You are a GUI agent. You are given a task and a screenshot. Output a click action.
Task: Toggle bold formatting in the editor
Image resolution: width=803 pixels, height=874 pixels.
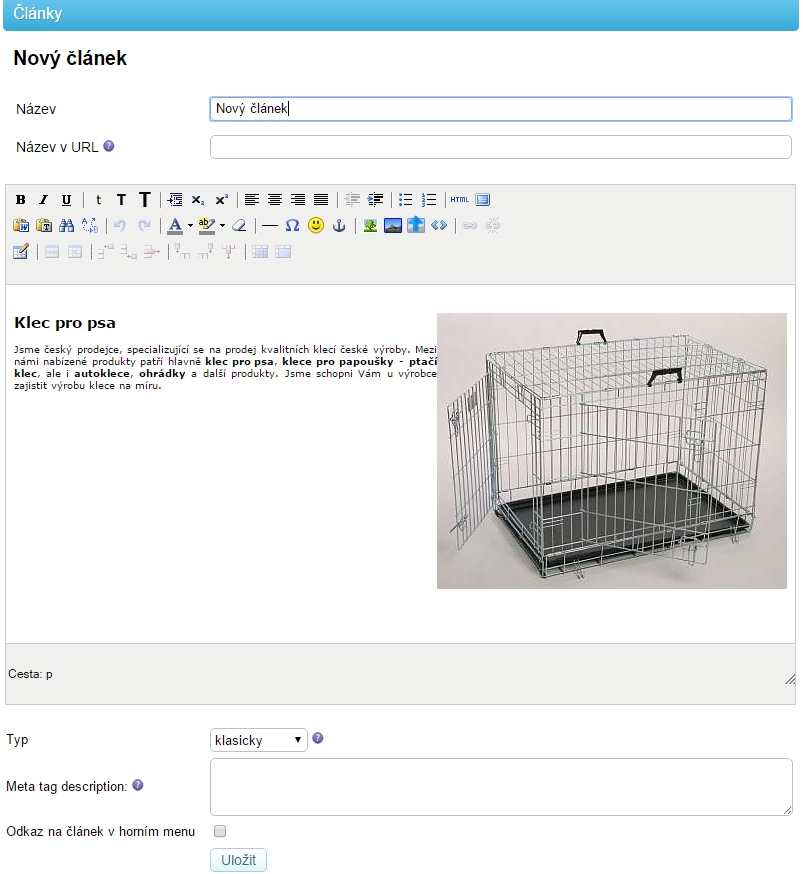coord(20,199)
